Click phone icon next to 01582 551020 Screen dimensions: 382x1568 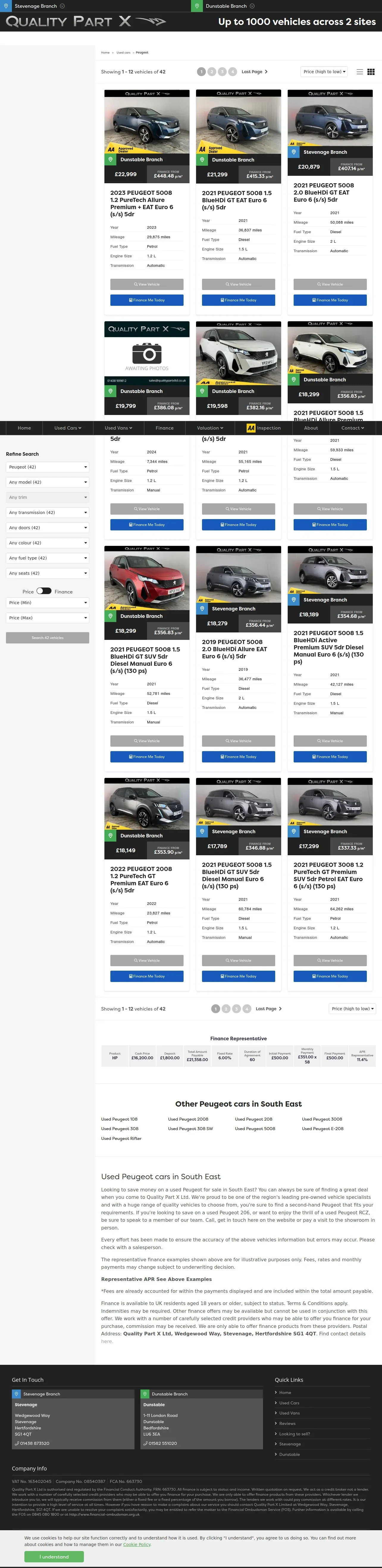145,1443
